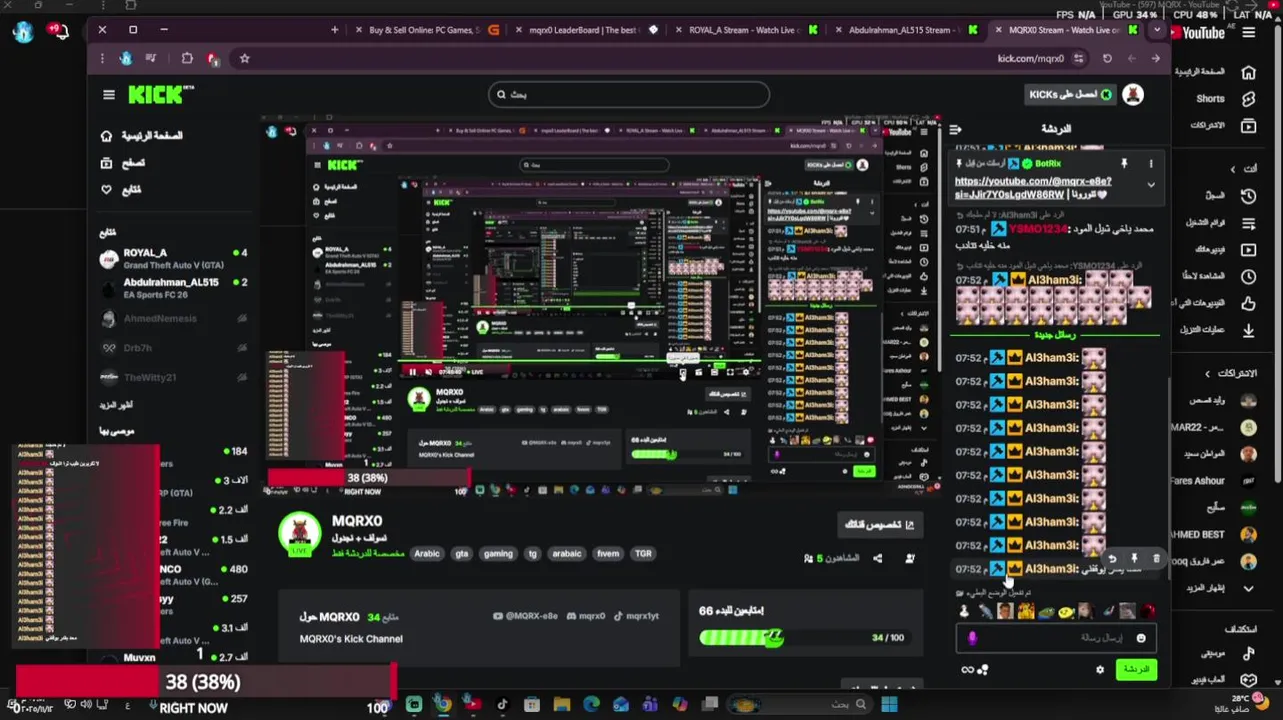Click the share icon under the stream
Image resolution: width=1283 pixels, height=720 pixels.
pos(877,558)
